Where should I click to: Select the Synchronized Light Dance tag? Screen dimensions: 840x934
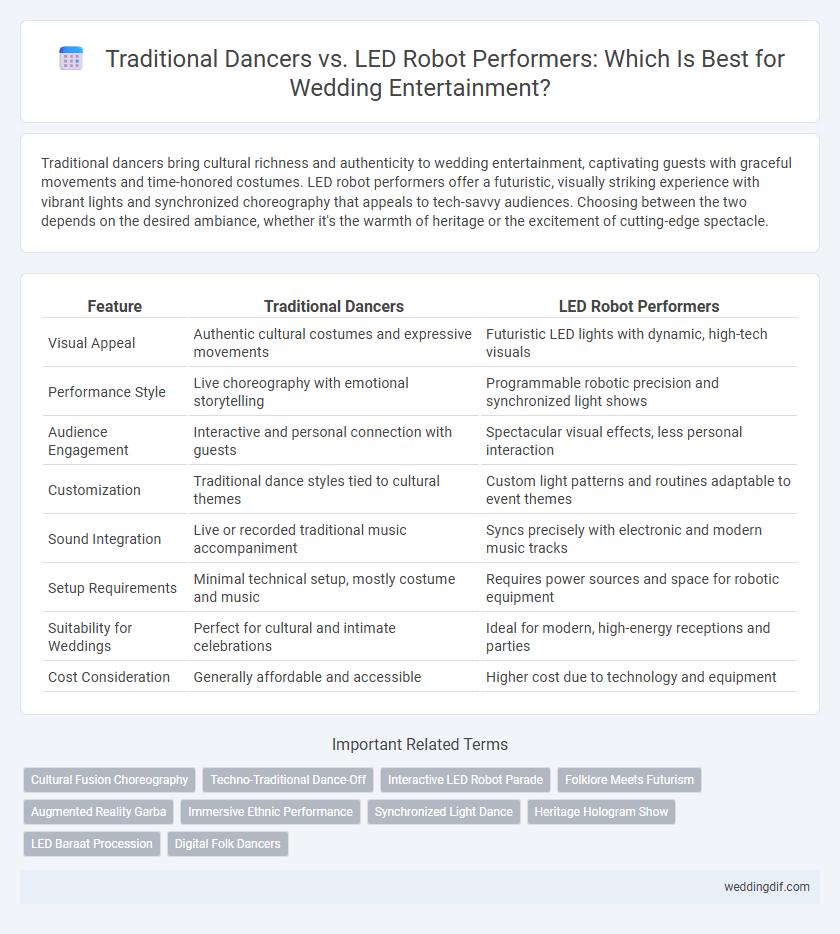(x=444, y=812)
